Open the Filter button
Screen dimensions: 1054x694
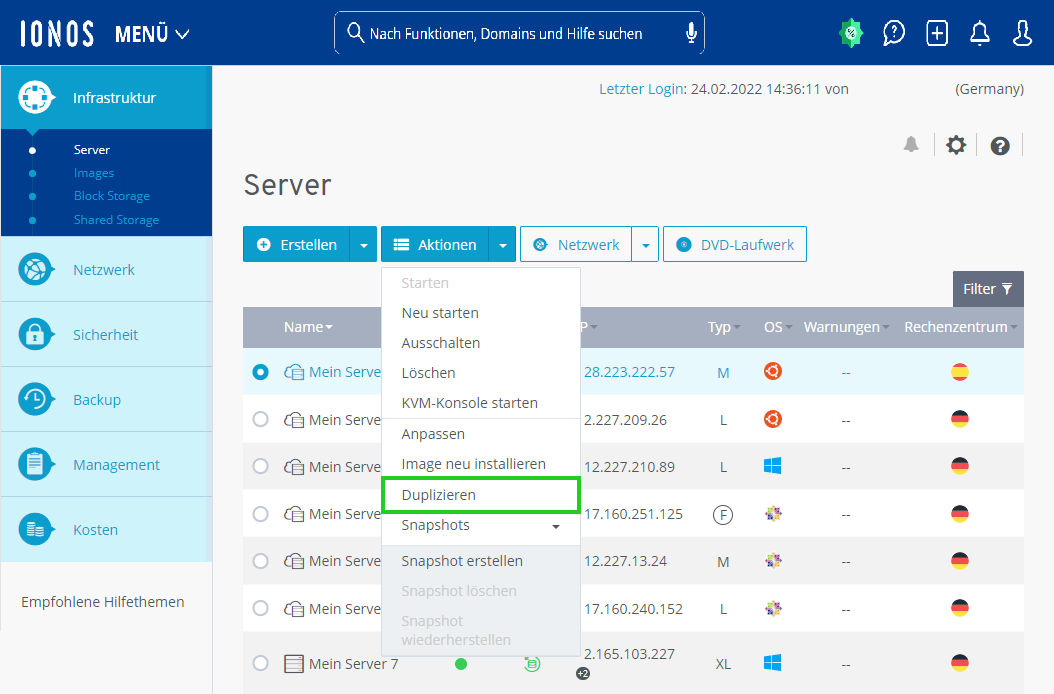(988, 289)
